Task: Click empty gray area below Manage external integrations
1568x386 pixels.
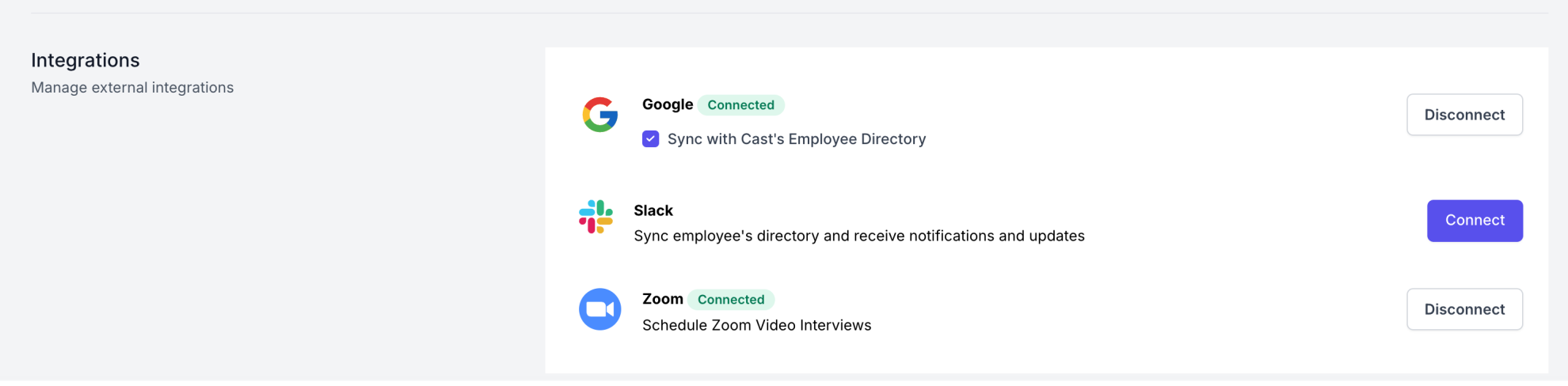Action: pos(238,237)
